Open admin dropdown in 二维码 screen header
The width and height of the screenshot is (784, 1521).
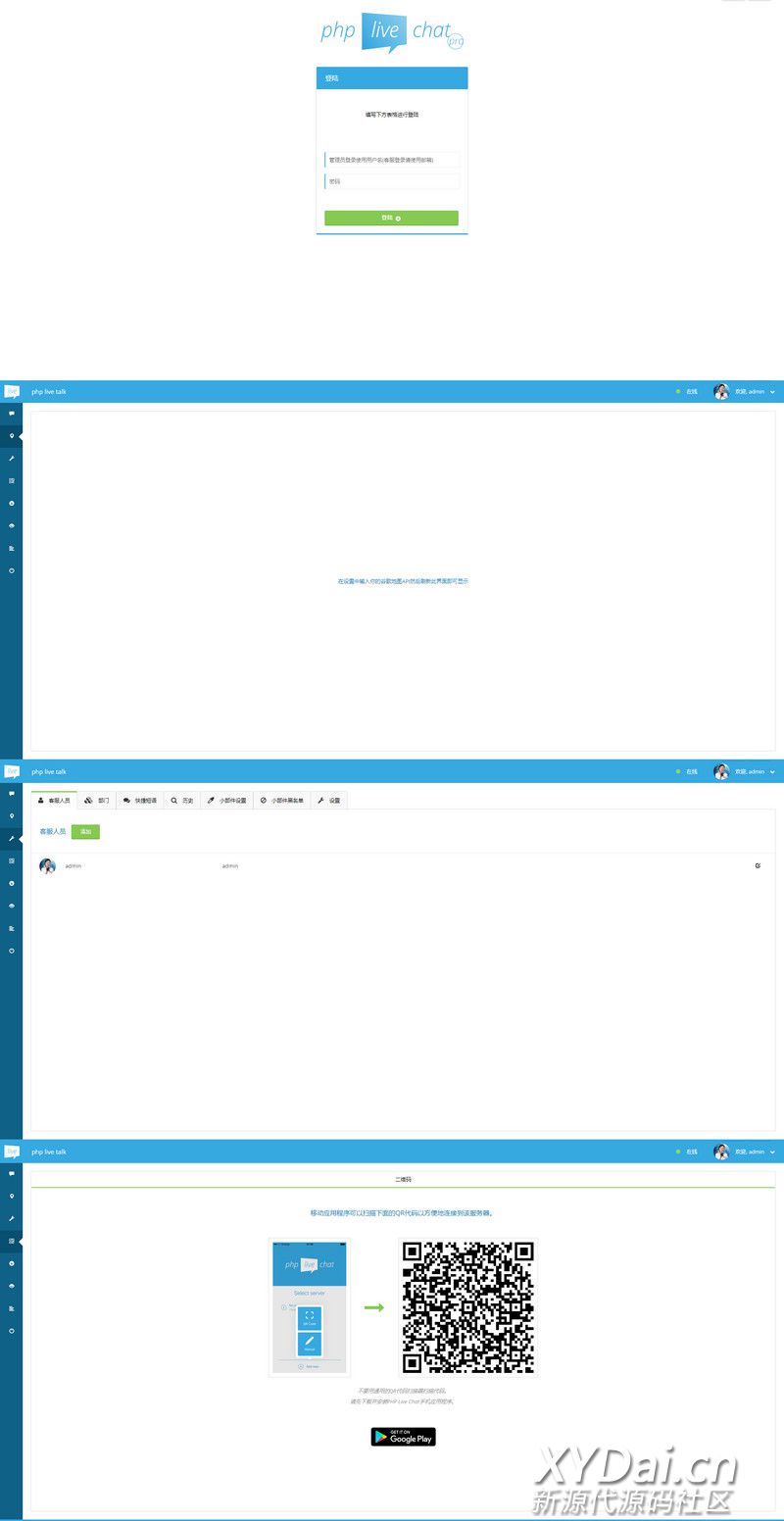[745, 1152]
